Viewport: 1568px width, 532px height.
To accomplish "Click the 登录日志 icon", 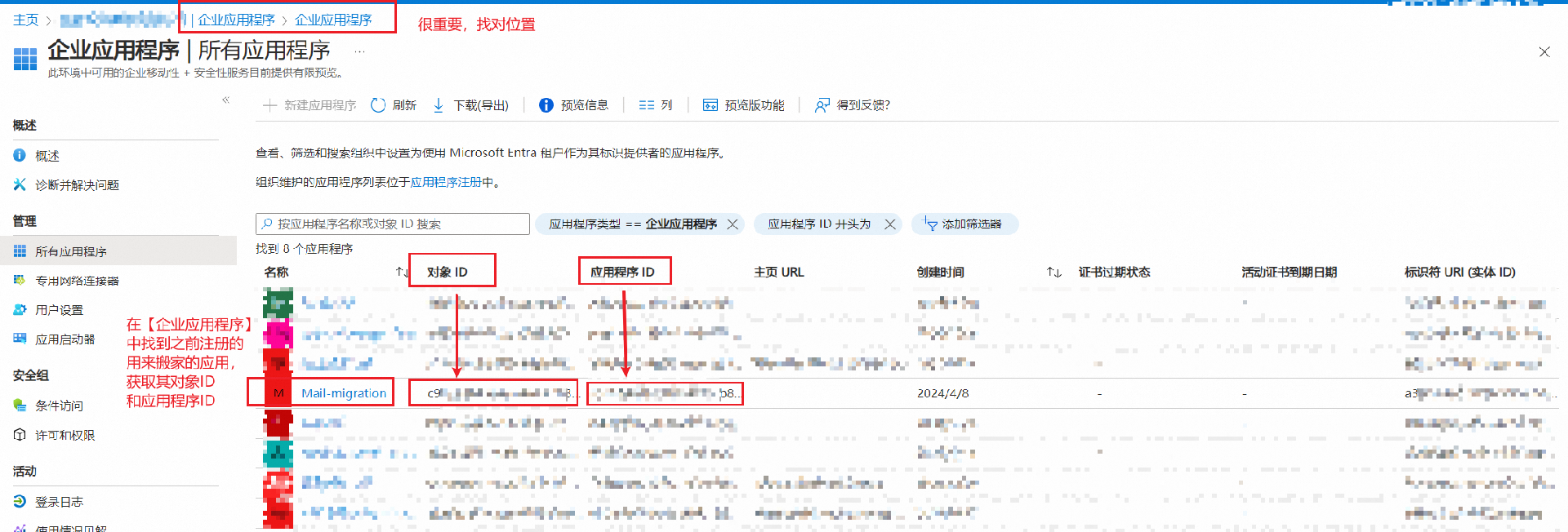I will pyautogui.click(x=20, y=501).
